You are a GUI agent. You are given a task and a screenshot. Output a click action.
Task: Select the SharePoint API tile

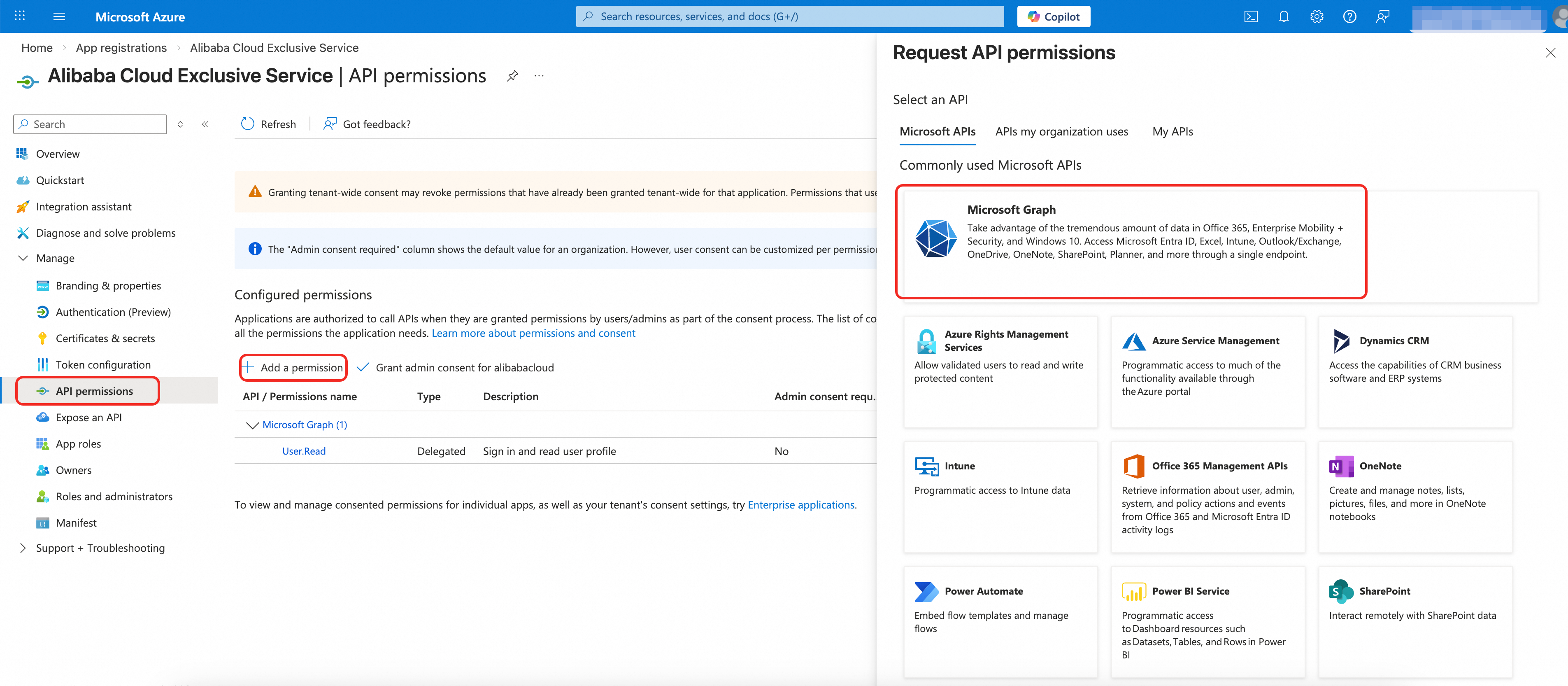click(x=1414, y=621)
